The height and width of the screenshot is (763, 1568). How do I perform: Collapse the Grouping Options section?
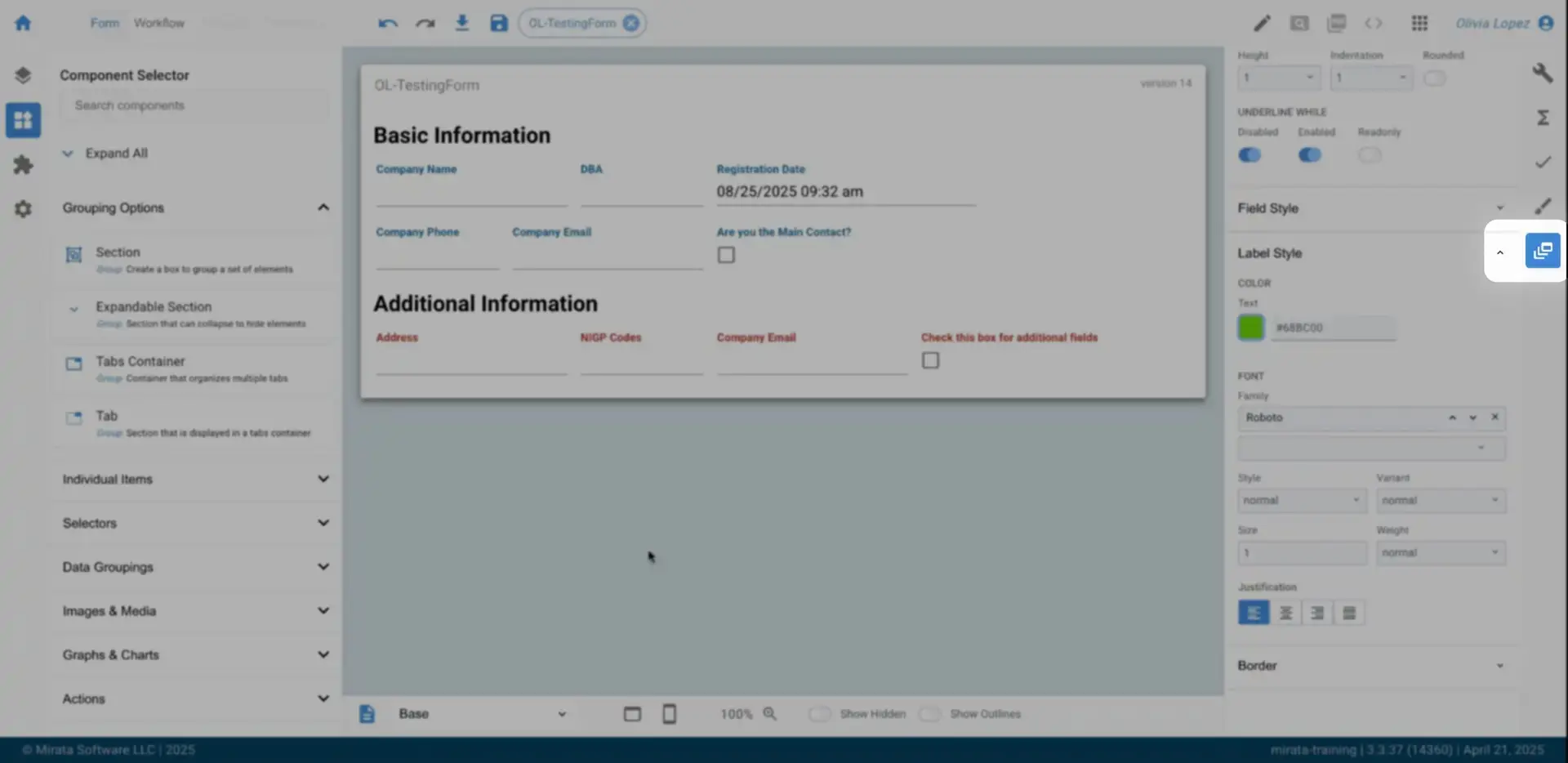click(x=323, y=207)
